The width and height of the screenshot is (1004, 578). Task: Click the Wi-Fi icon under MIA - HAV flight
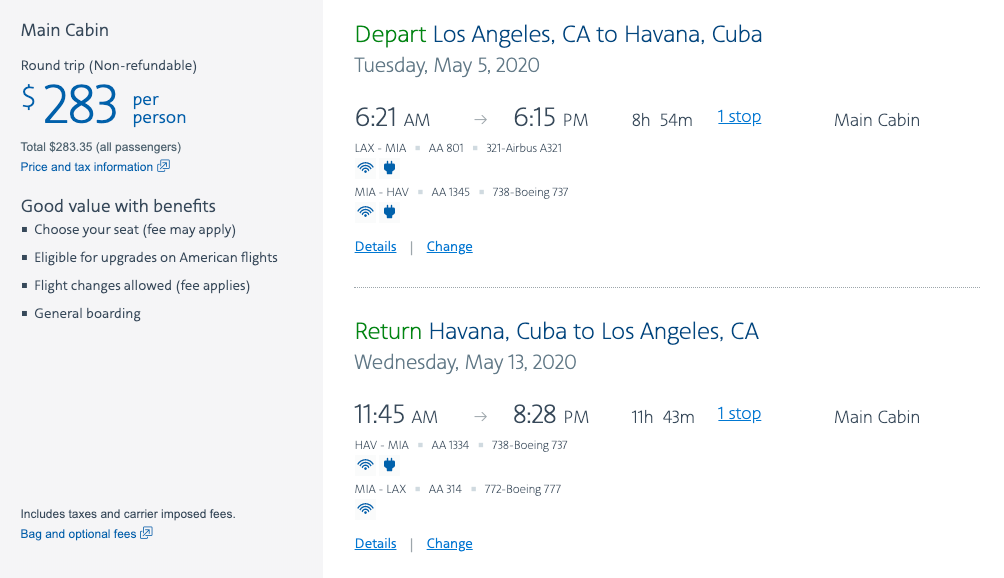pyautogui.click(x=366, y=212)
